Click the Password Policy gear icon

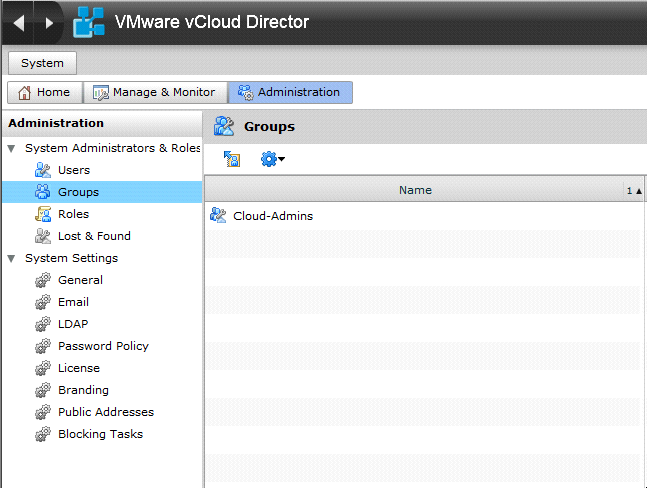click(43, 346)
